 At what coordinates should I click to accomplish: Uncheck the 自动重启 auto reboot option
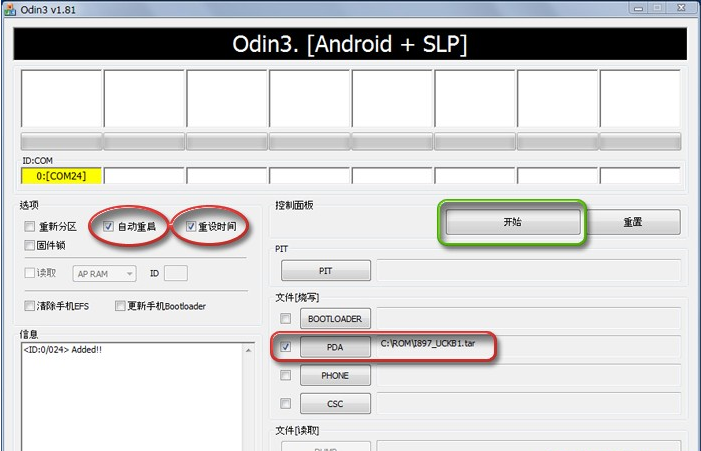coord(108,227)
